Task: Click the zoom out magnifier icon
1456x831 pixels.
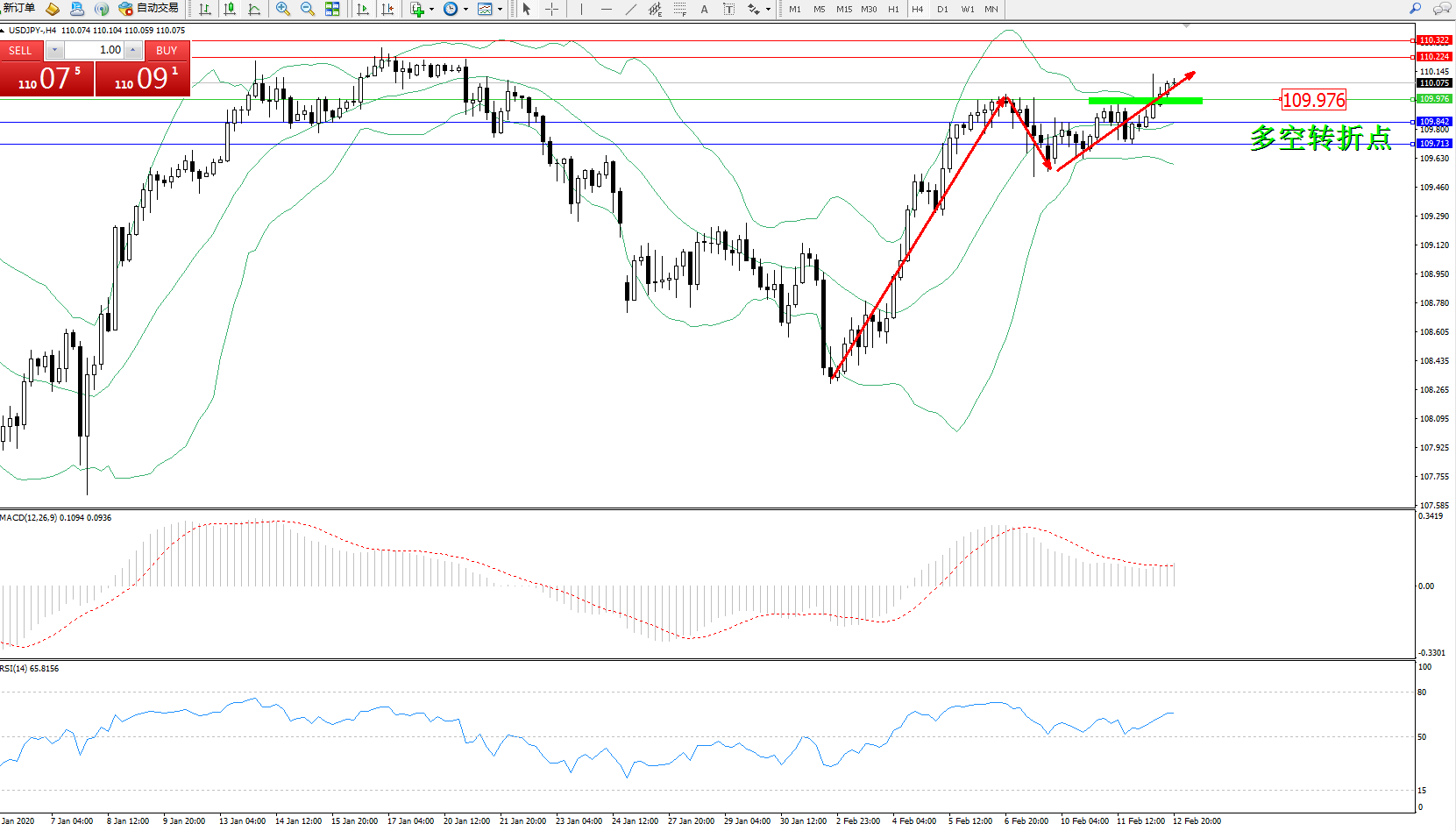Action: pos(307,9)
